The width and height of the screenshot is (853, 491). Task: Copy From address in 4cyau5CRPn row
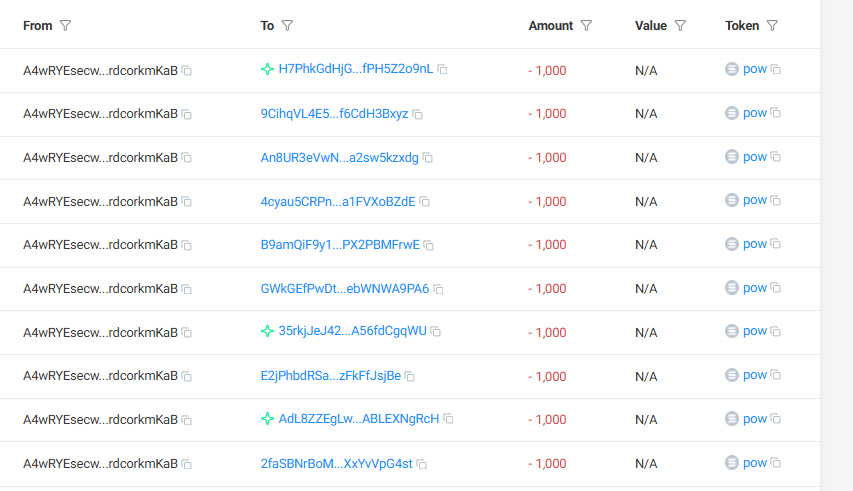pos(187,202)
